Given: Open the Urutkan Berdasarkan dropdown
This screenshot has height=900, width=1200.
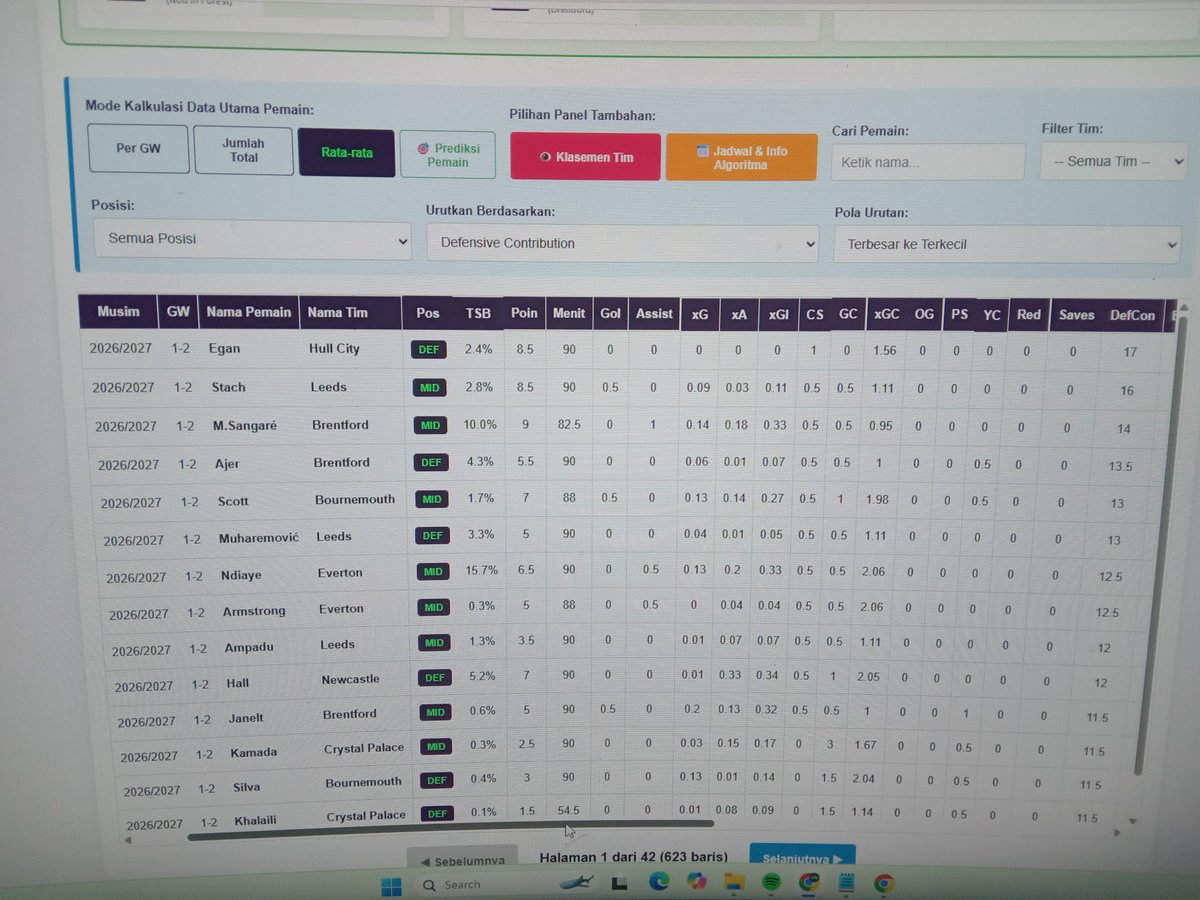Looking at the screenshot, I should coord(622,243).
